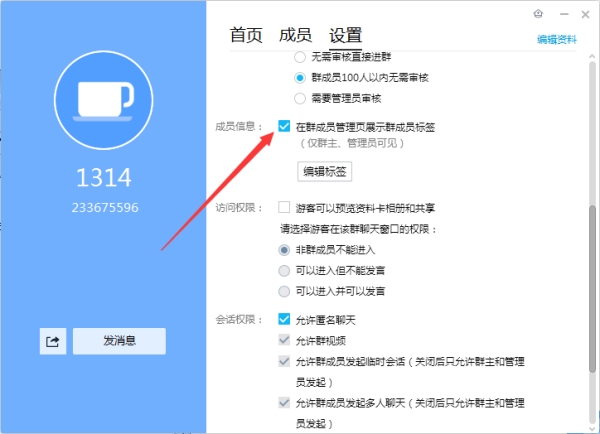Select the 设置 tab
This screenshot has width=600, height=434.
346,35
